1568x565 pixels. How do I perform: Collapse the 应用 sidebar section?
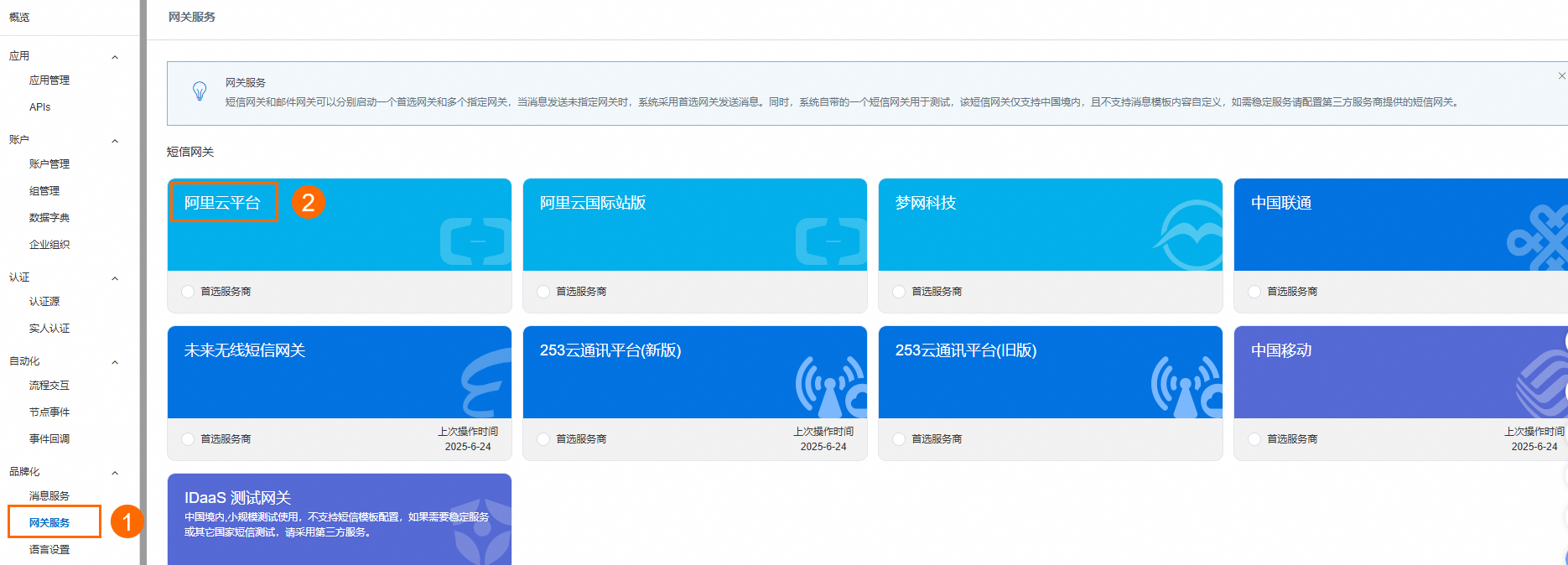[x=115, y=57]
